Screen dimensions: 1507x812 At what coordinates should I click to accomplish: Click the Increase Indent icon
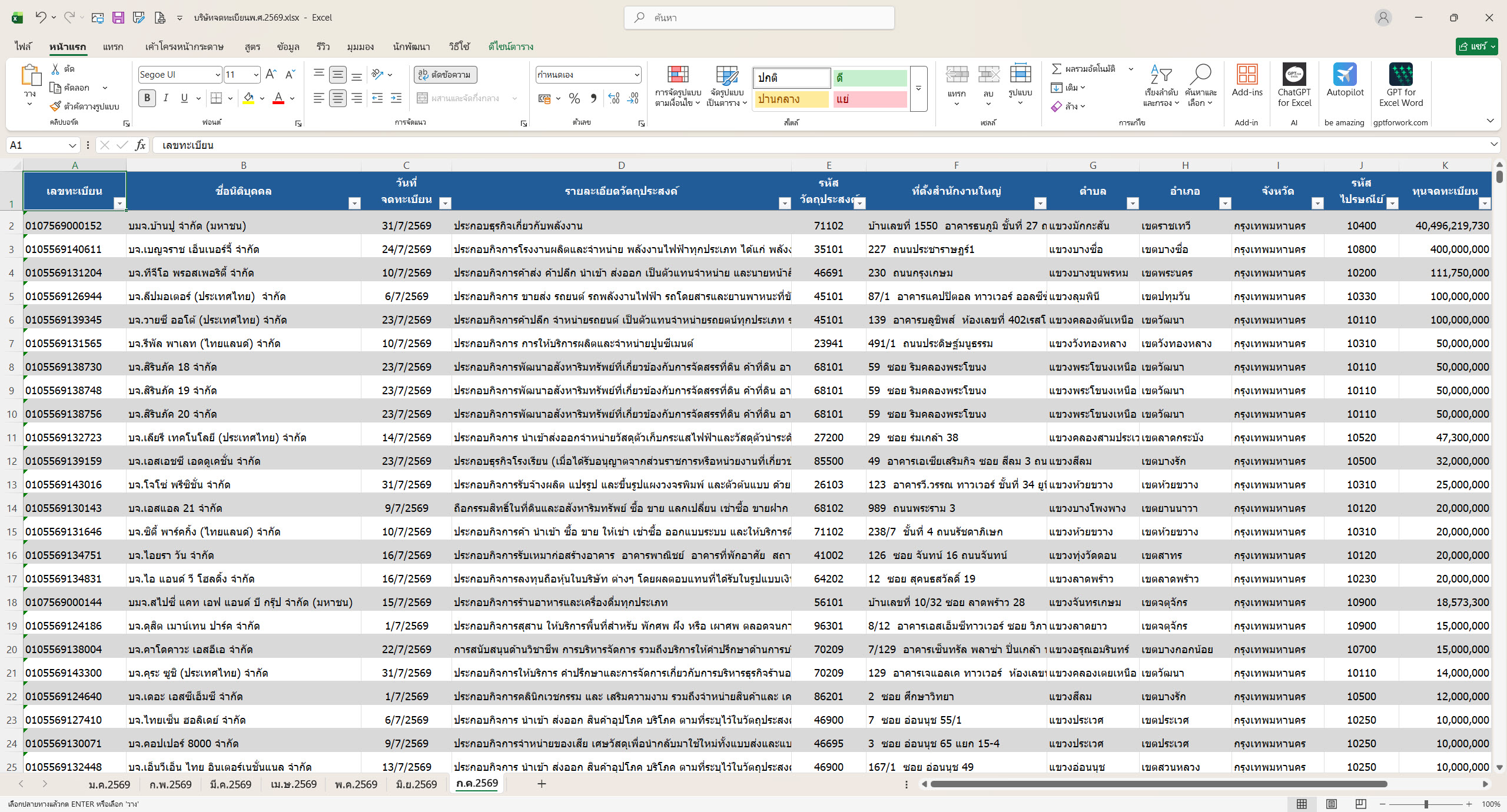pos(396,98)
